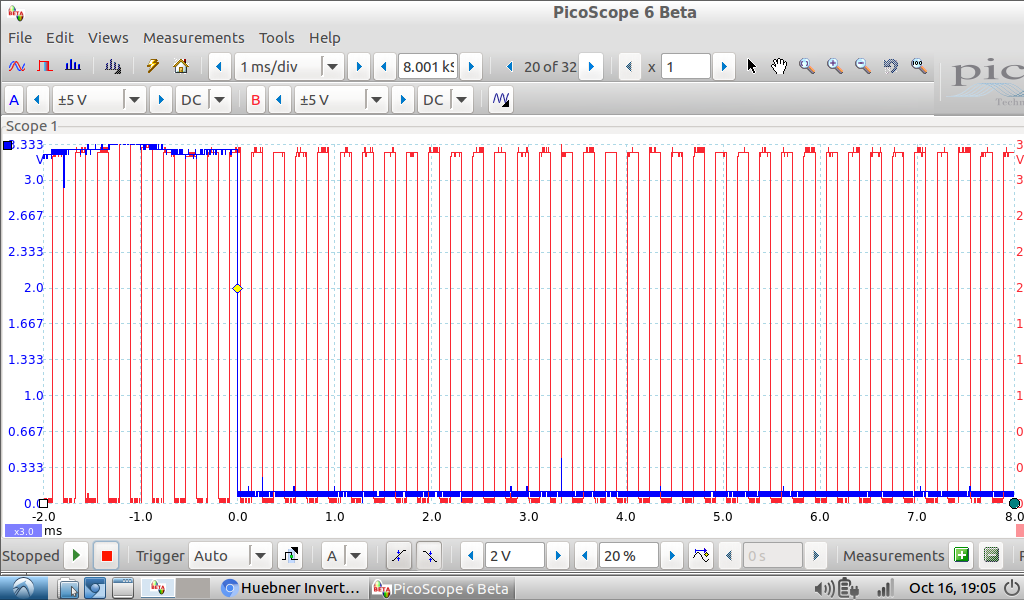Select persistence mode icon

[x=45, y=67]
